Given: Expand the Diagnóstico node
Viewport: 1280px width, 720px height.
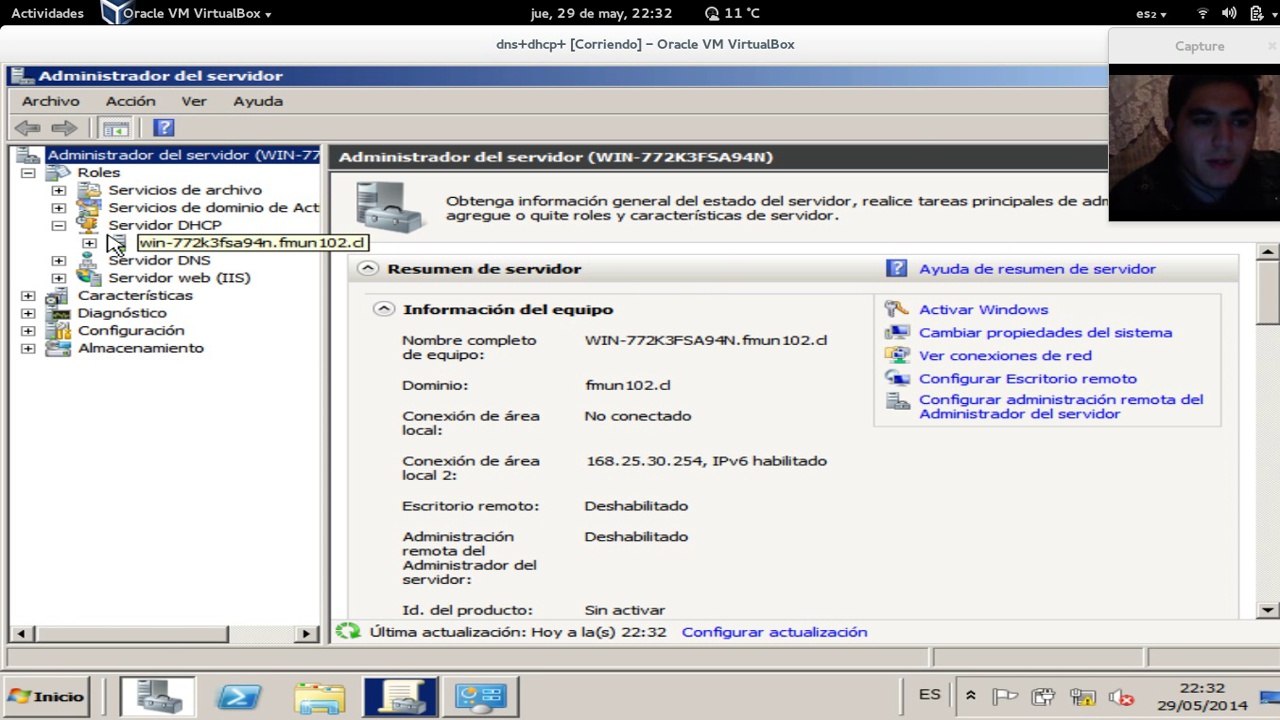Looking at the screenshot, I should pyautogui.click(x=28, y=313).
